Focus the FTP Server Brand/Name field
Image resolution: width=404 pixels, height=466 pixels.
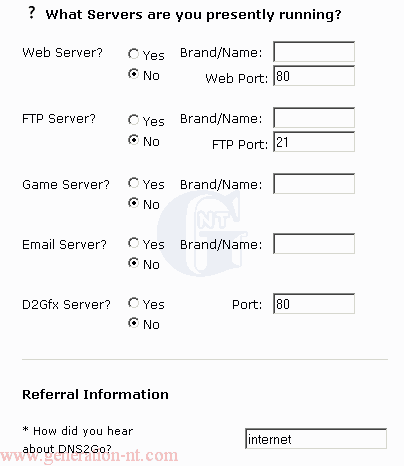tap(314, 118)
